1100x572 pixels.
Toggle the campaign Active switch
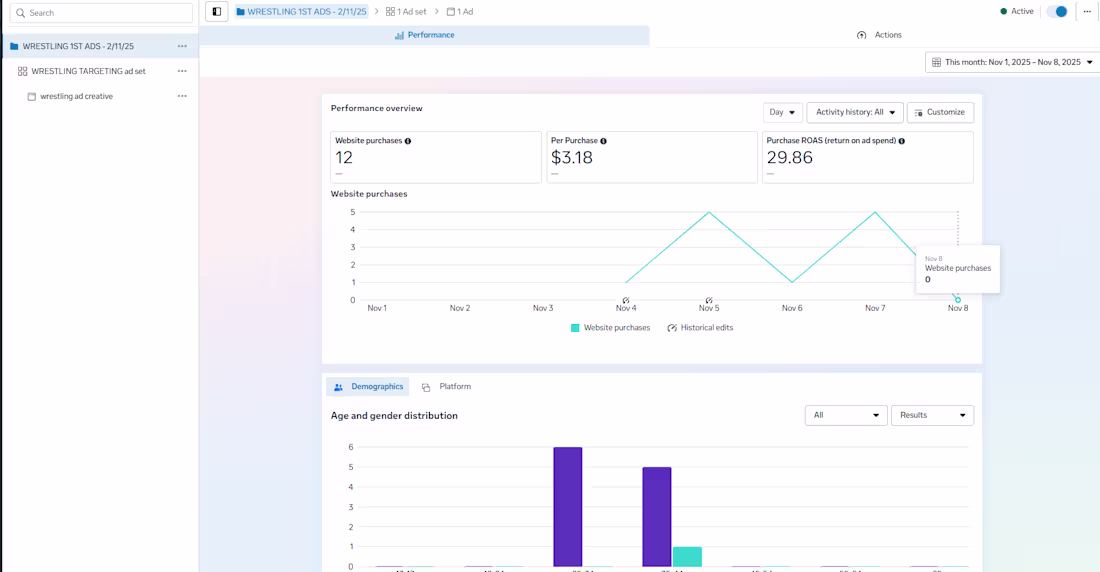1057,12
